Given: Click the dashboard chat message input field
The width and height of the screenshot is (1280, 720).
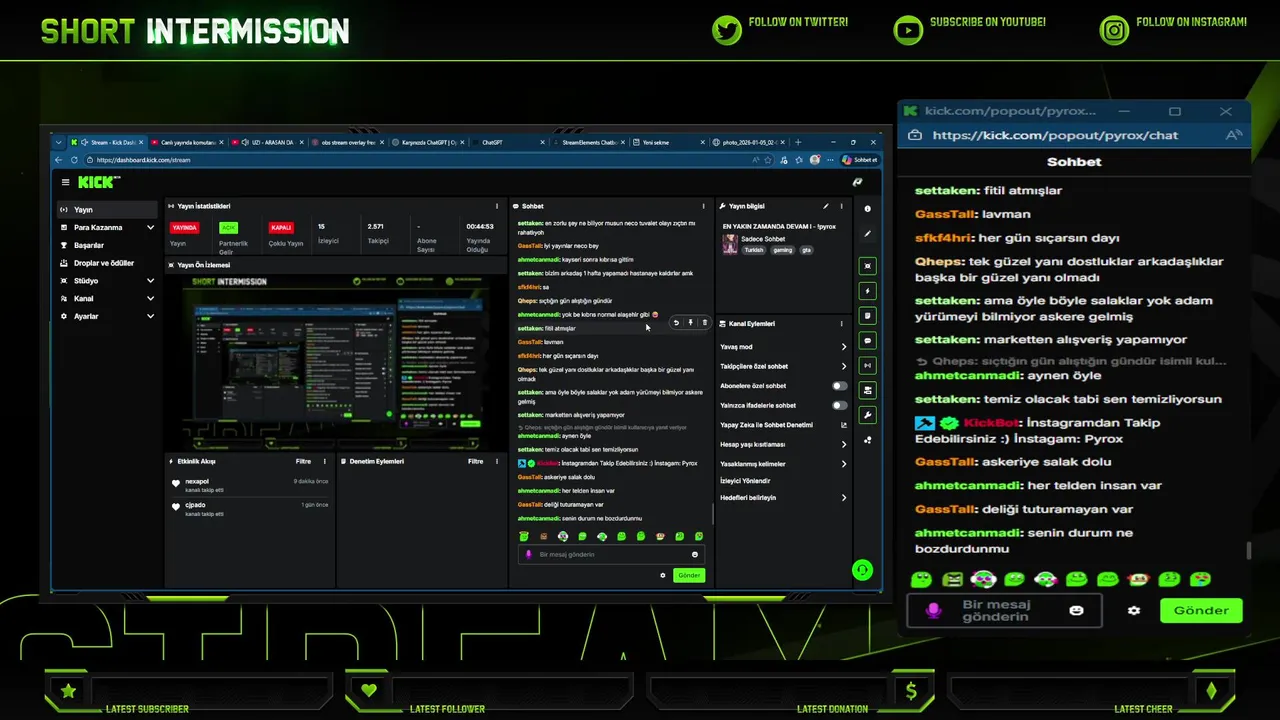Looking at the screenshot, I should coord(611,554).
